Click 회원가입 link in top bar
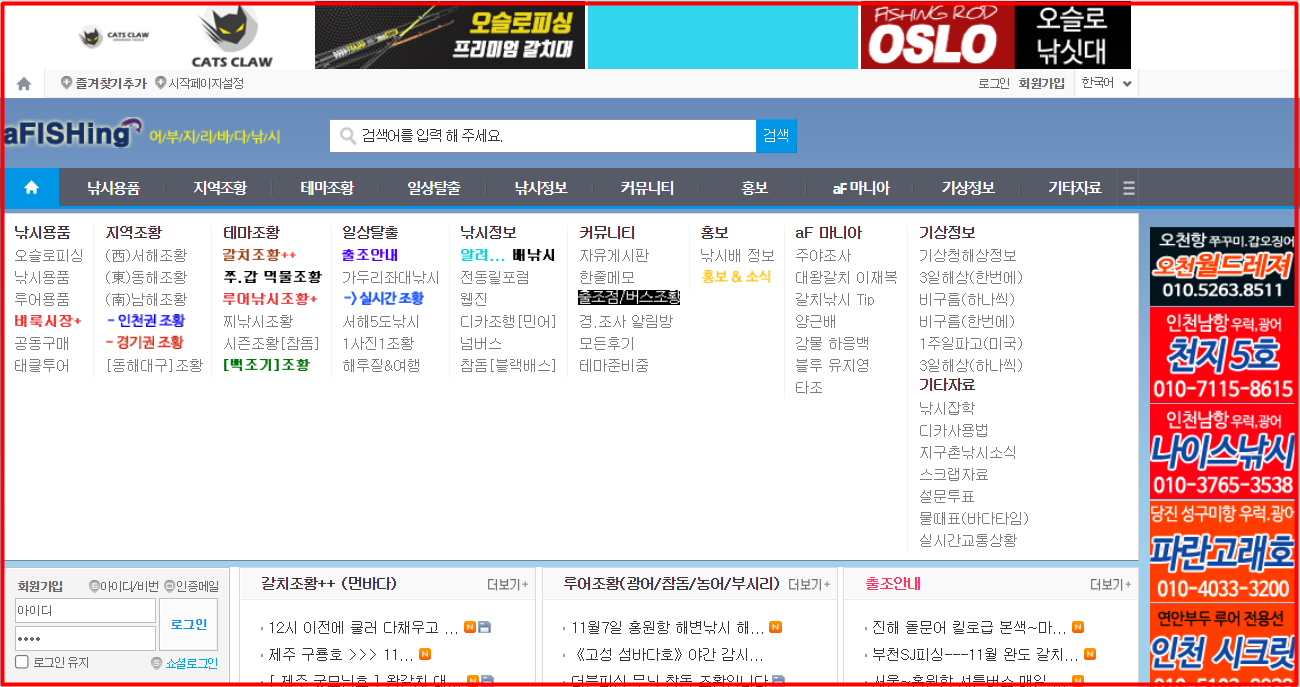1300x687 pixels. point(1042,84)
